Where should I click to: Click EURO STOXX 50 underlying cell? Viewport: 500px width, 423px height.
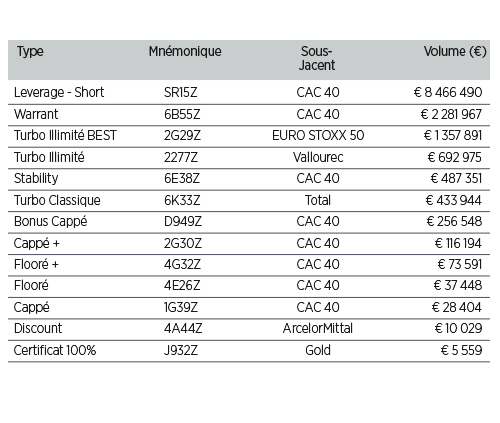(318, 136)
